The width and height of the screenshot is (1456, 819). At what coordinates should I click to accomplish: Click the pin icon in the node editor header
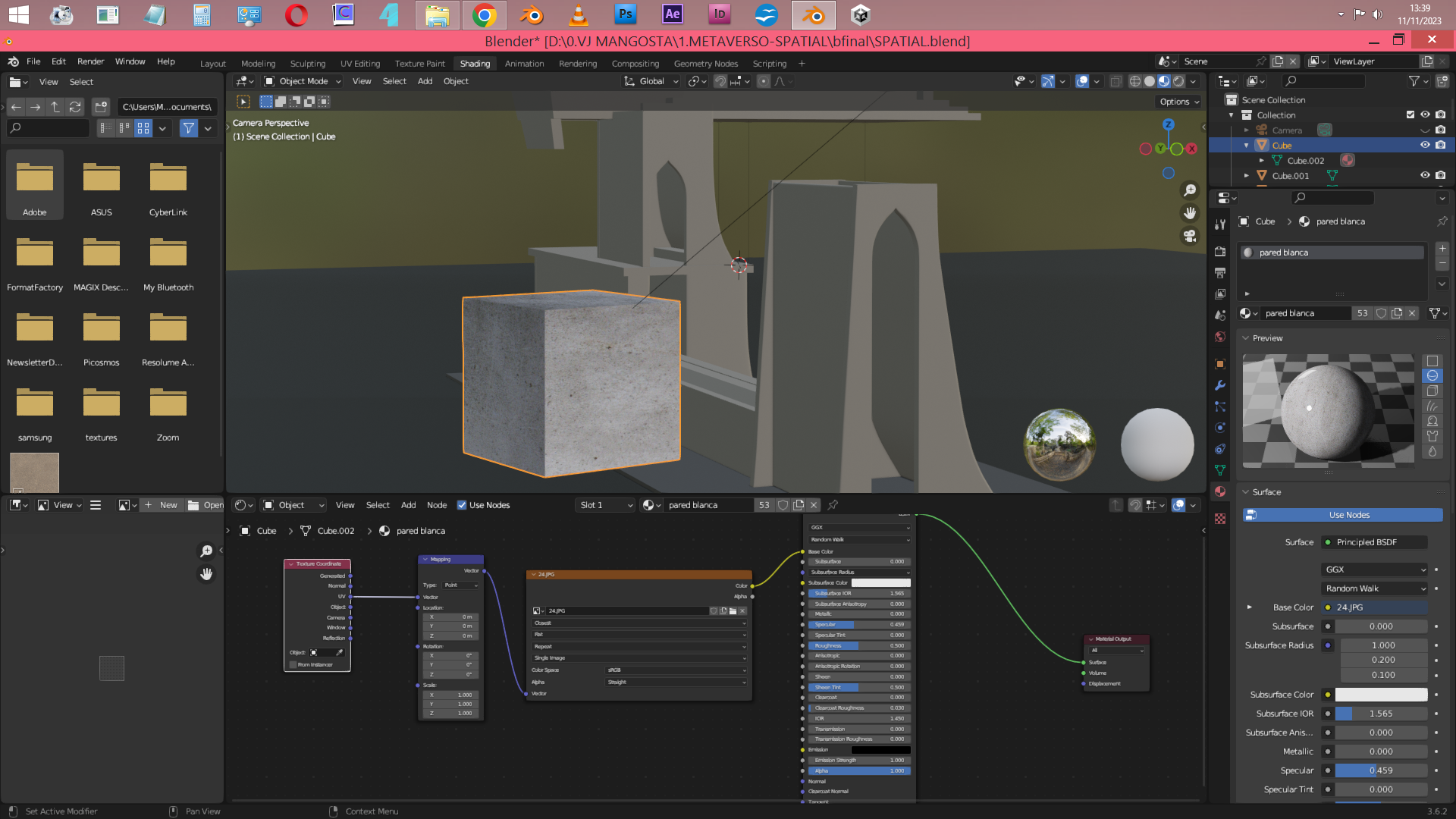[x=833, y=505]
